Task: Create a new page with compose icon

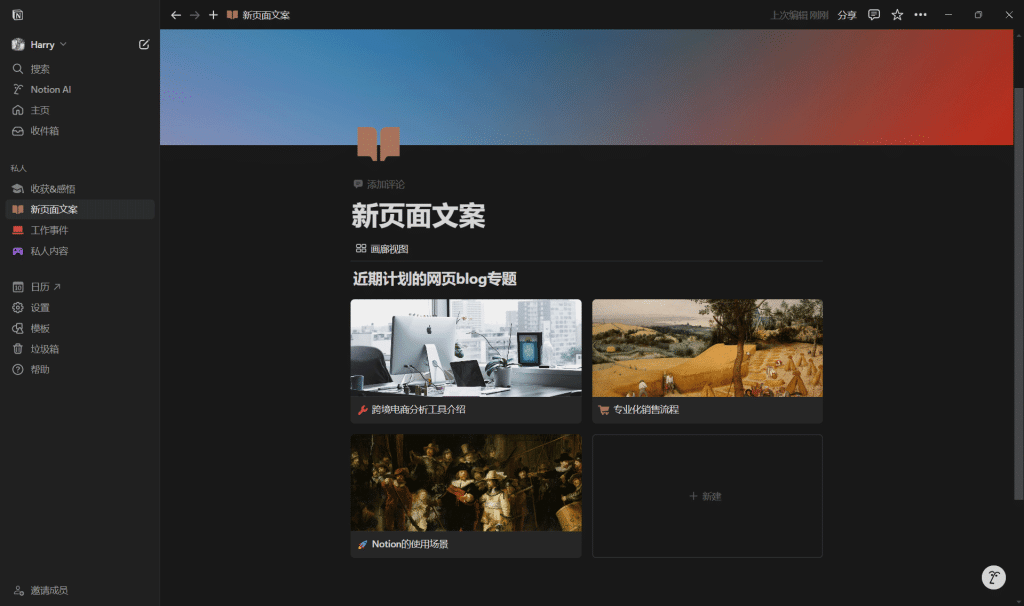Action: [144, 44]
